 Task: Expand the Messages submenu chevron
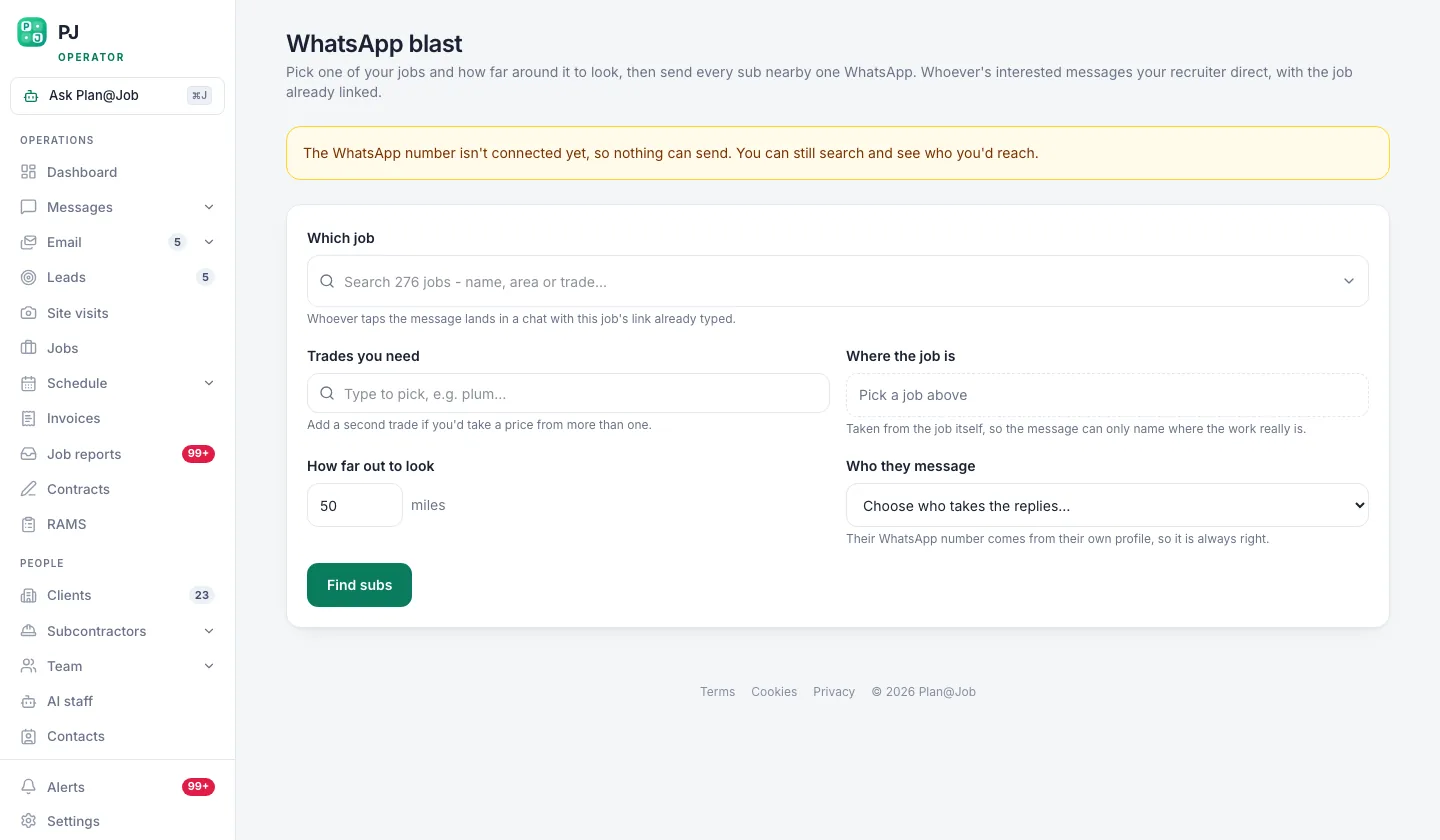209,207
